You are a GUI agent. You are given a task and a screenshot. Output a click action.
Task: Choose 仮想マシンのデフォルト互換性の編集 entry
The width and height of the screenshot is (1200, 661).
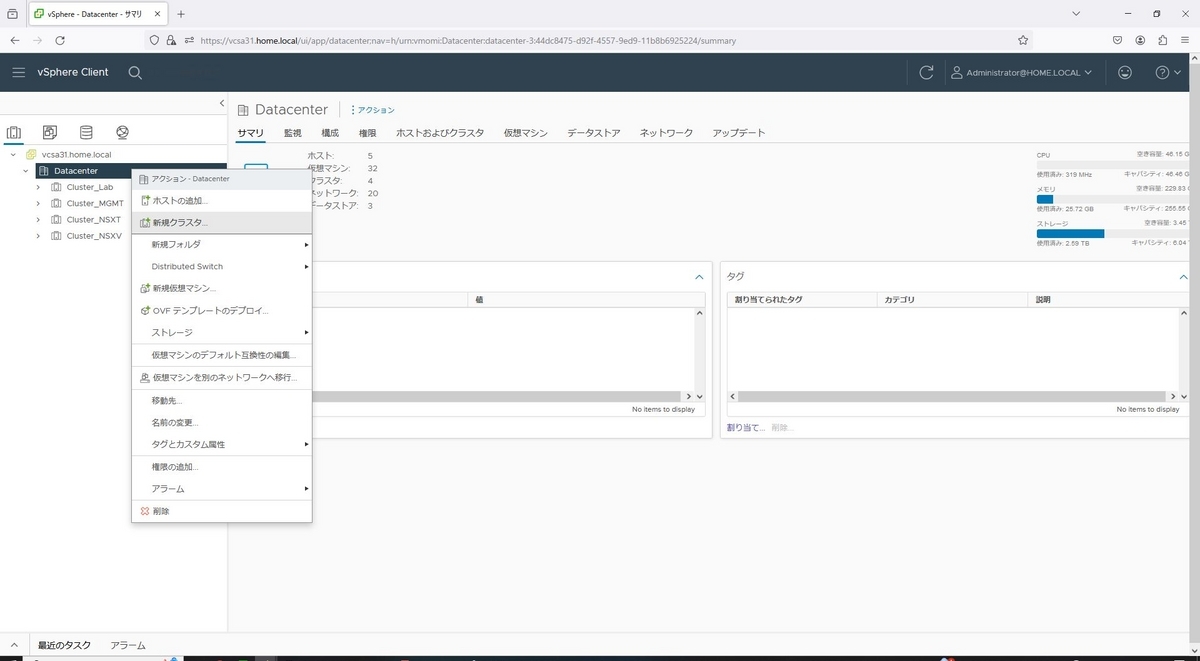222,355
